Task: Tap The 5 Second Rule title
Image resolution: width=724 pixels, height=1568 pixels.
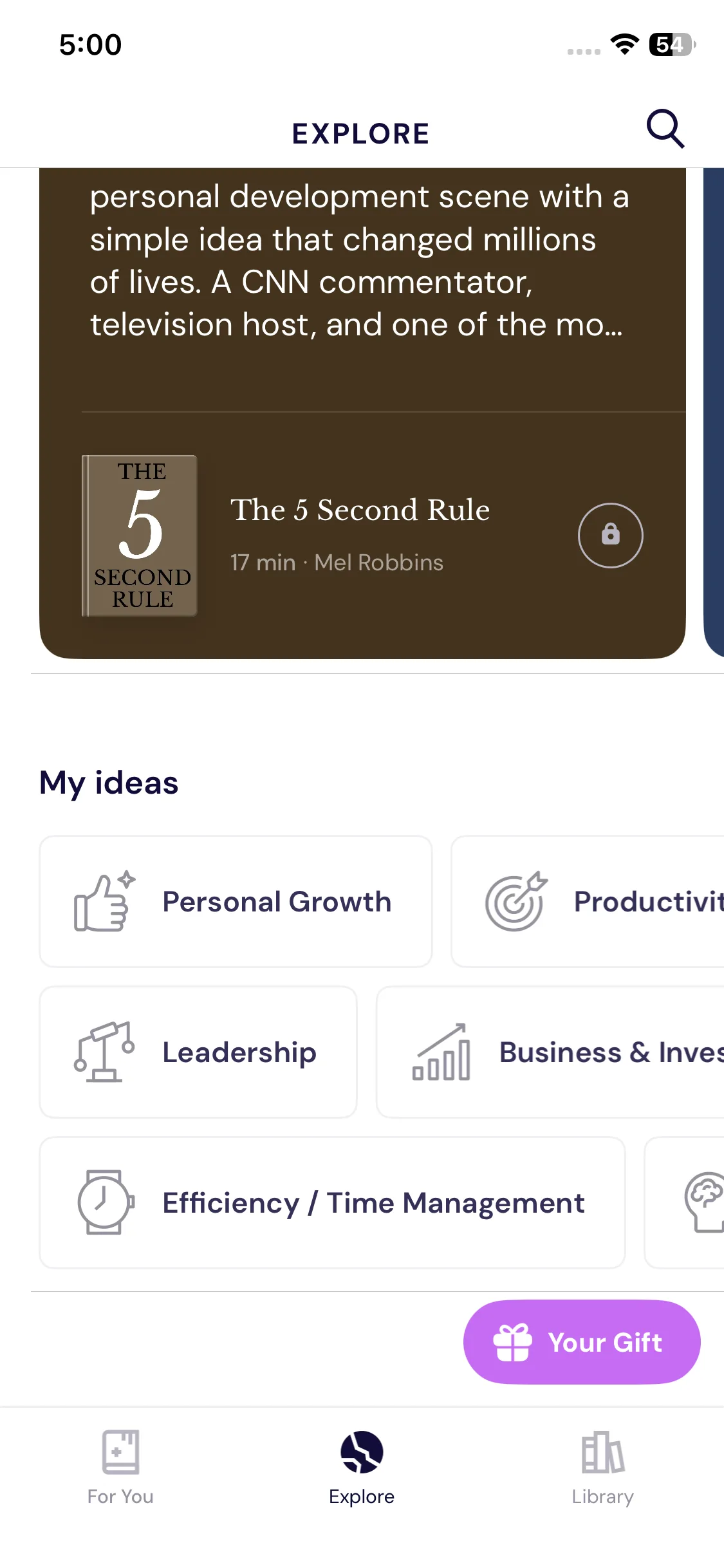Action: click(360, 510)
